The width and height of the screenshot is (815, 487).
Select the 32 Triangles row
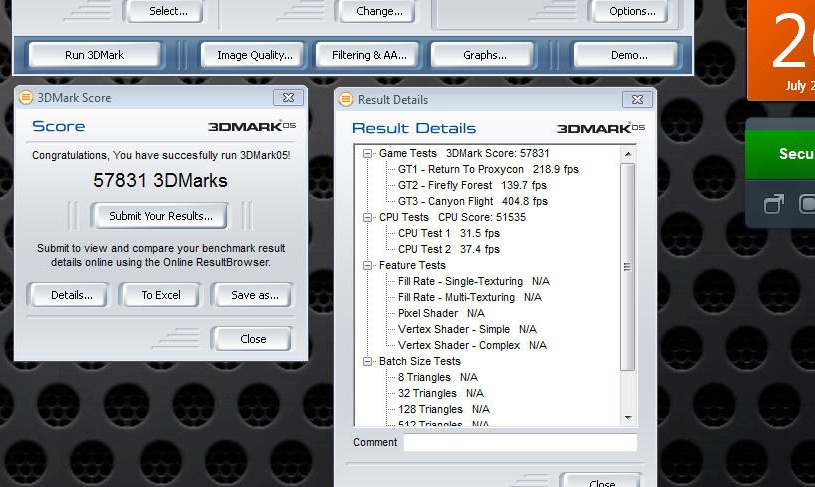[x=440, y=393]
